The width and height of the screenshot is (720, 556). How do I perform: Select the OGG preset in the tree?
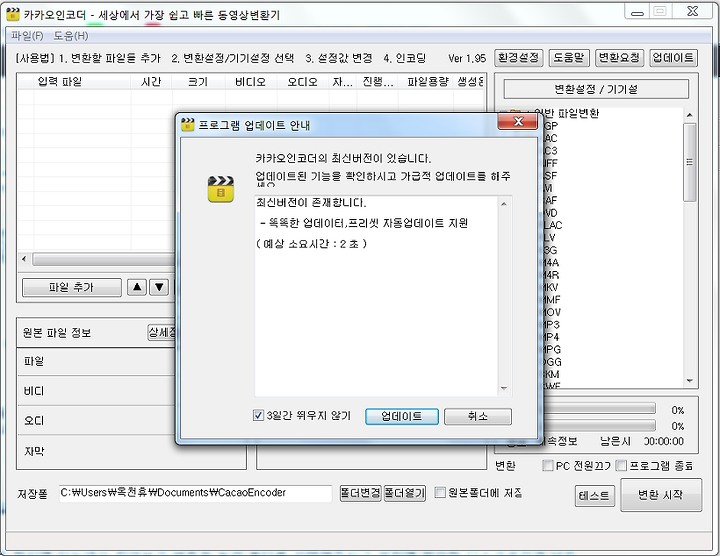click(552, 362)
